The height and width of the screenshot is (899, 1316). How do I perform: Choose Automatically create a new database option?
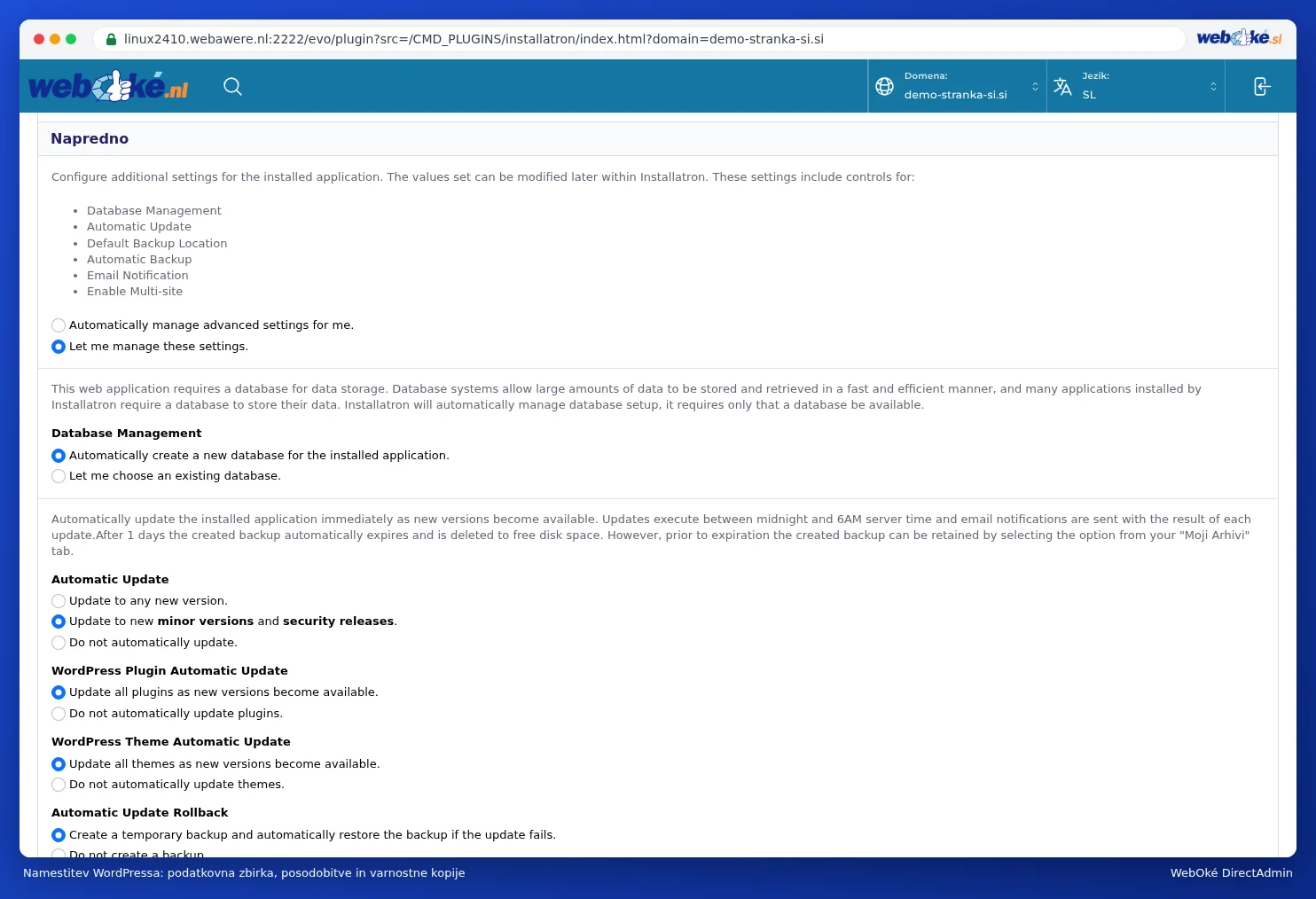point(59,456)
